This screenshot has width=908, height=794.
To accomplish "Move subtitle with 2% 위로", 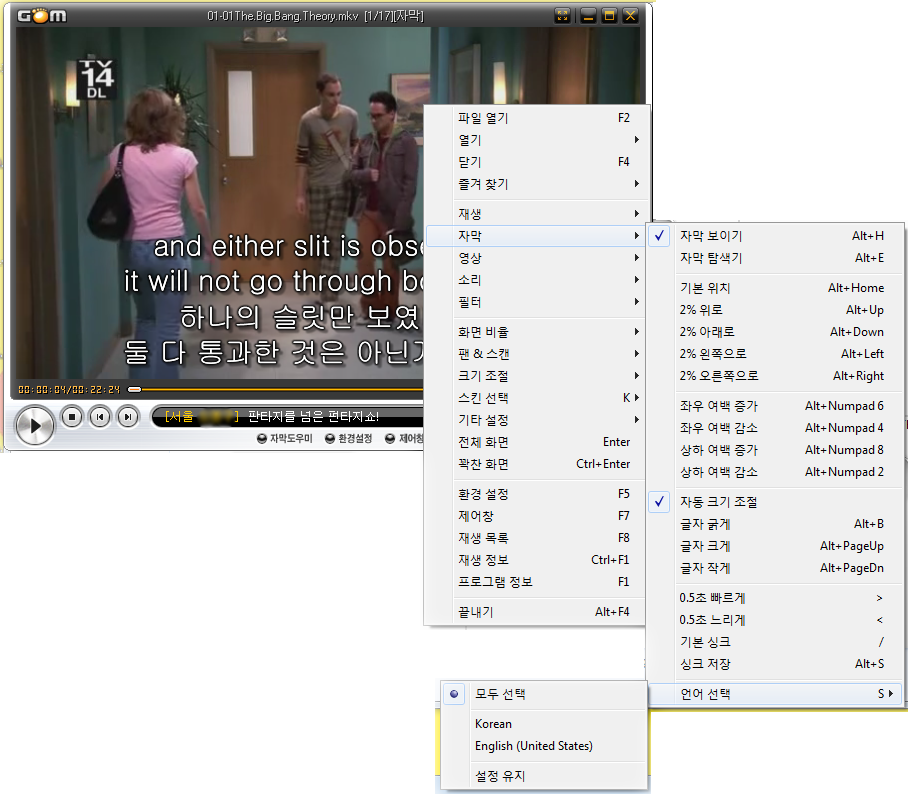I will (x=775, y=310).
